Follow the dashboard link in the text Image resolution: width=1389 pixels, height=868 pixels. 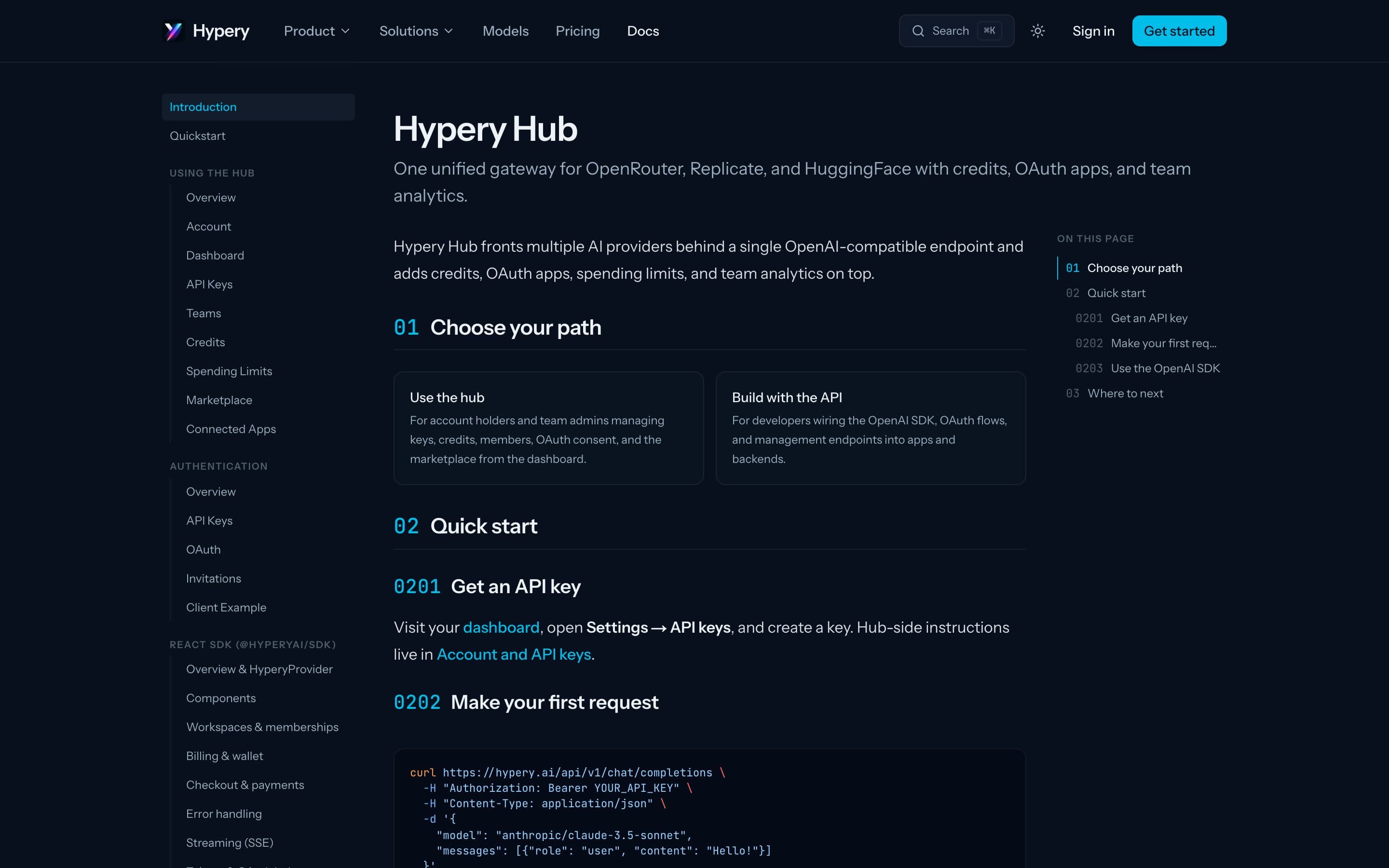pos(501,627)
